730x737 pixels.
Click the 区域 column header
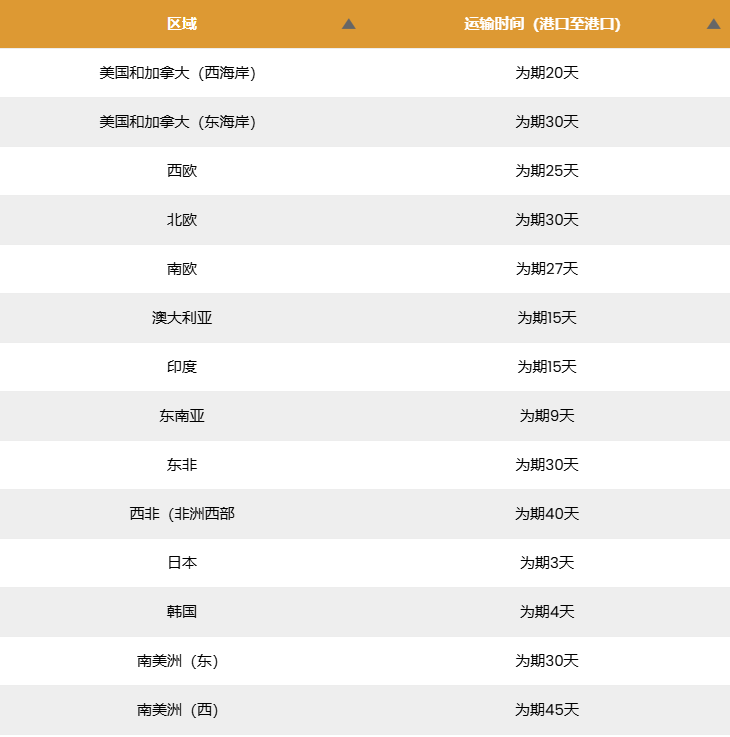pos(182,24)
